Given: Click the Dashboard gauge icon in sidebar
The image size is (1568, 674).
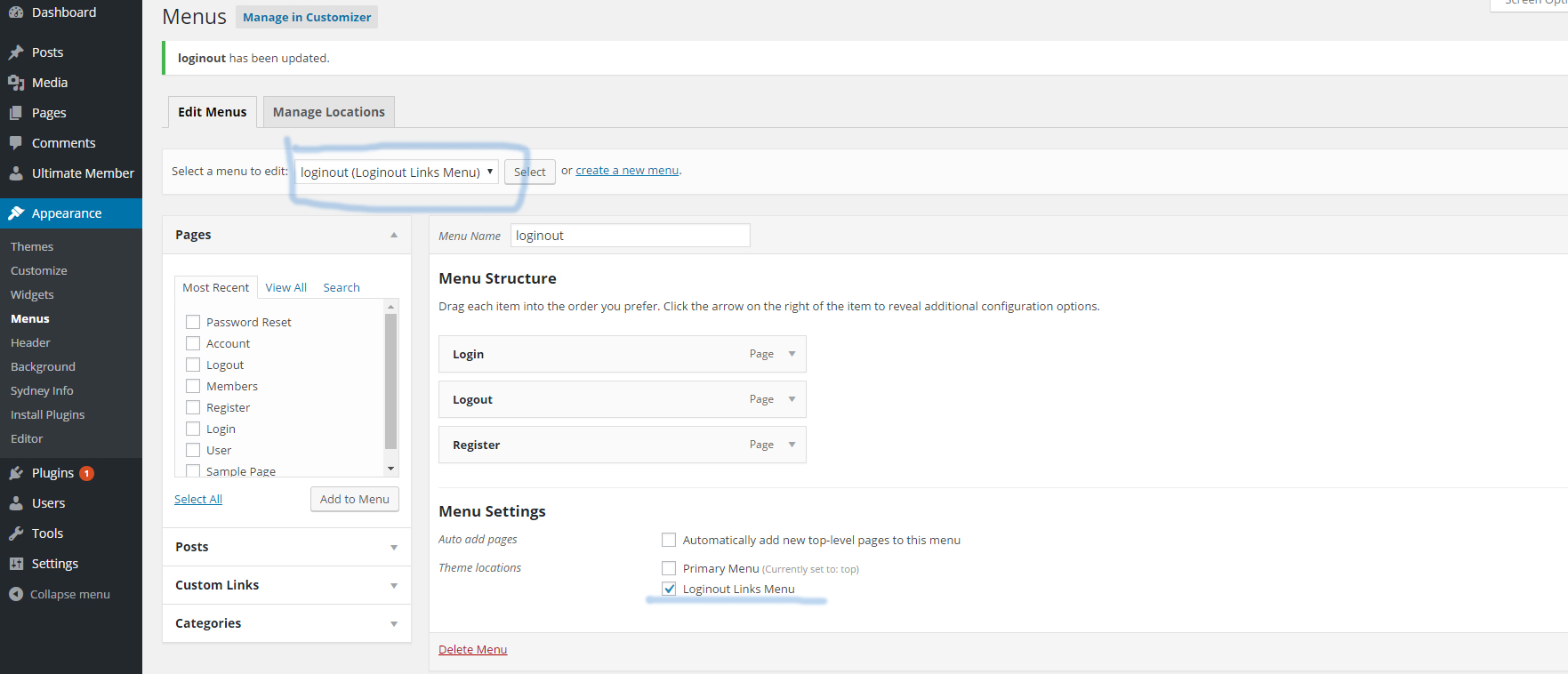Looking at the screenshot, I should [16, 12].
